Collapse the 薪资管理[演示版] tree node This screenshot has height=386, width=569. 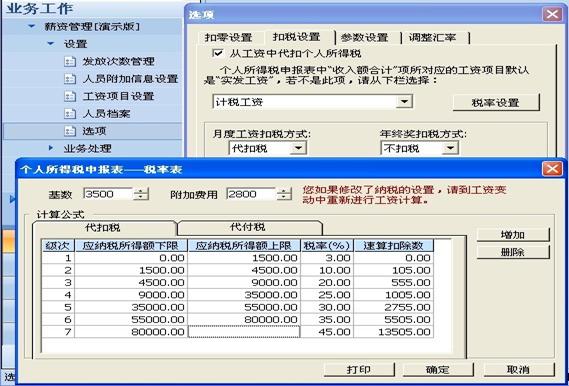point(32,26)
